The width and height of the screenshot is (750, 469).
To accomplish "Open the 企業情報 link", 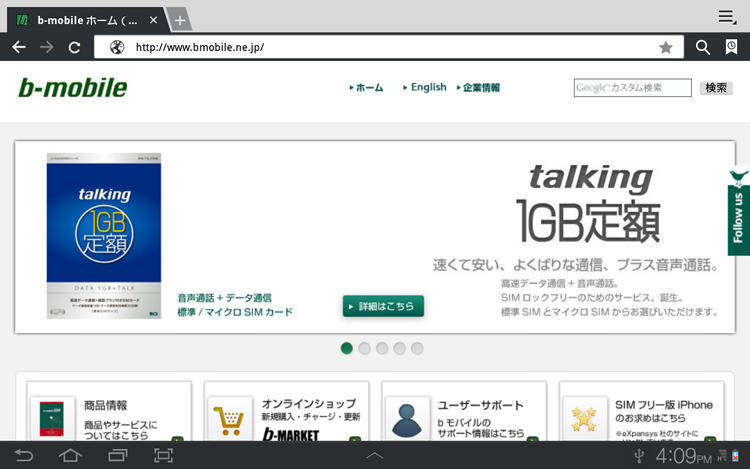I will (478, 87).
